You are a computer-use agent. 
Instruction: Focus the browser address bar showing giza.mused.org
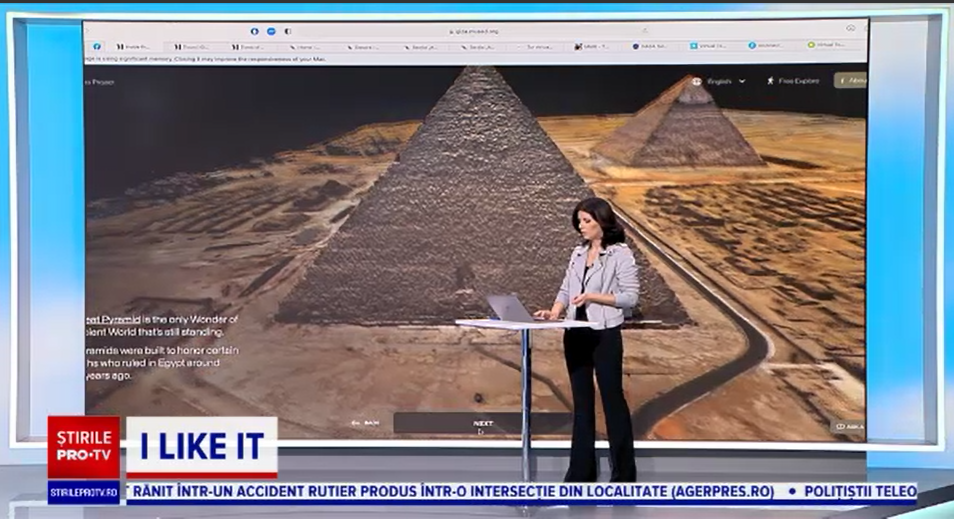click(x=473, y=31)
